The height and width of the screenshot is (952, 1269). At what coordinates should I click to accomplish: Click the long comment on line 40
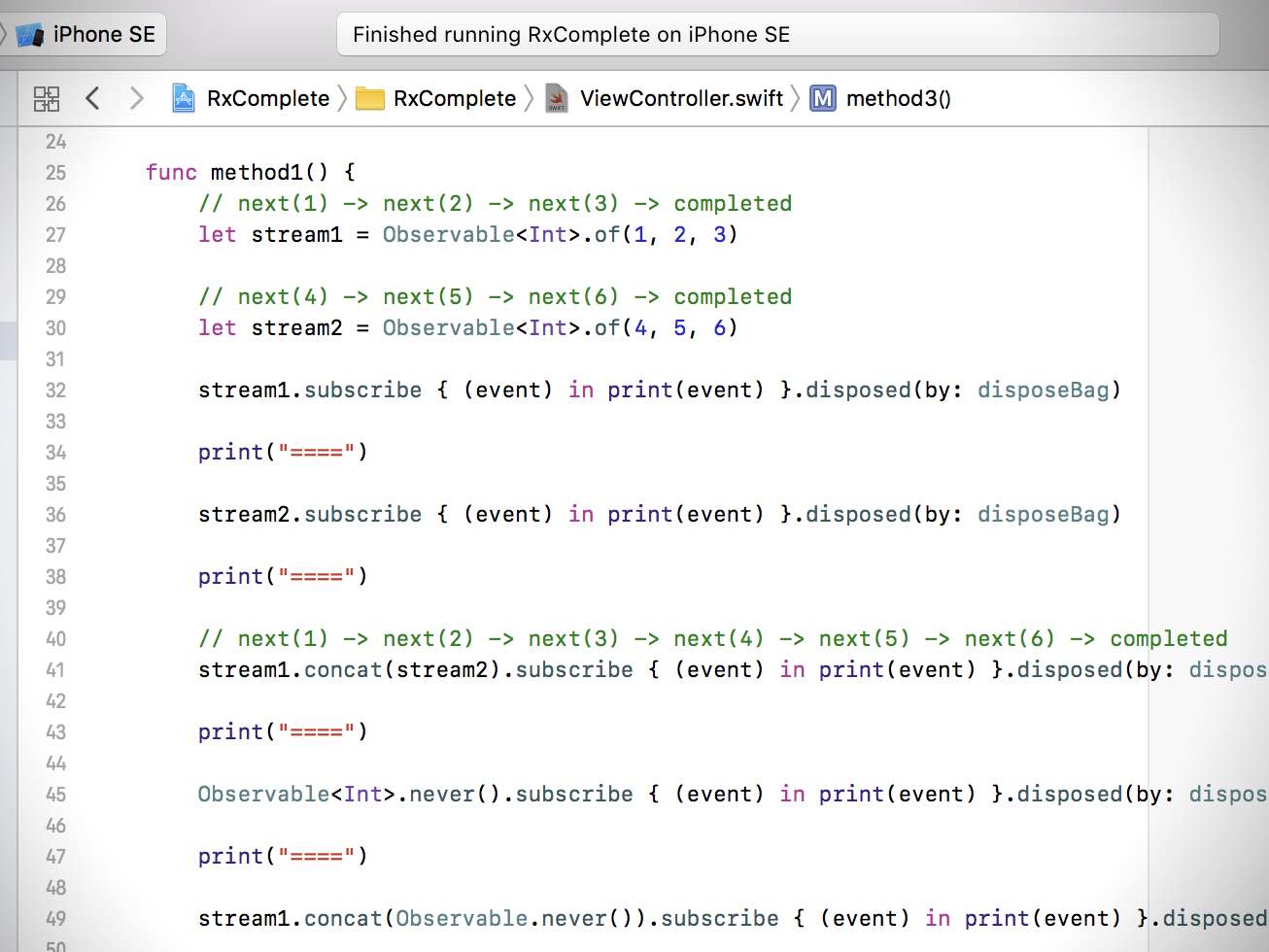(x=713, y=639)
